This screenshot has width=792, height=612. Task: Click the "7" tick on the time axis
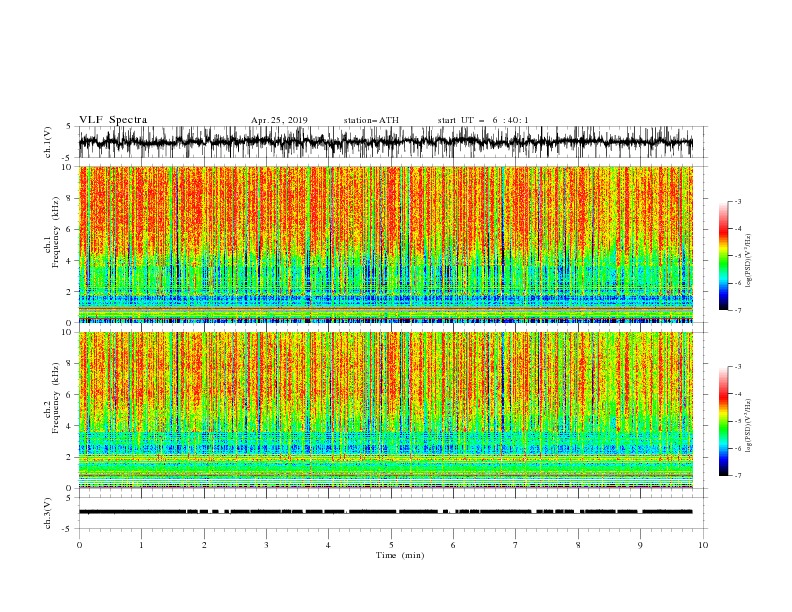(516, 545)
